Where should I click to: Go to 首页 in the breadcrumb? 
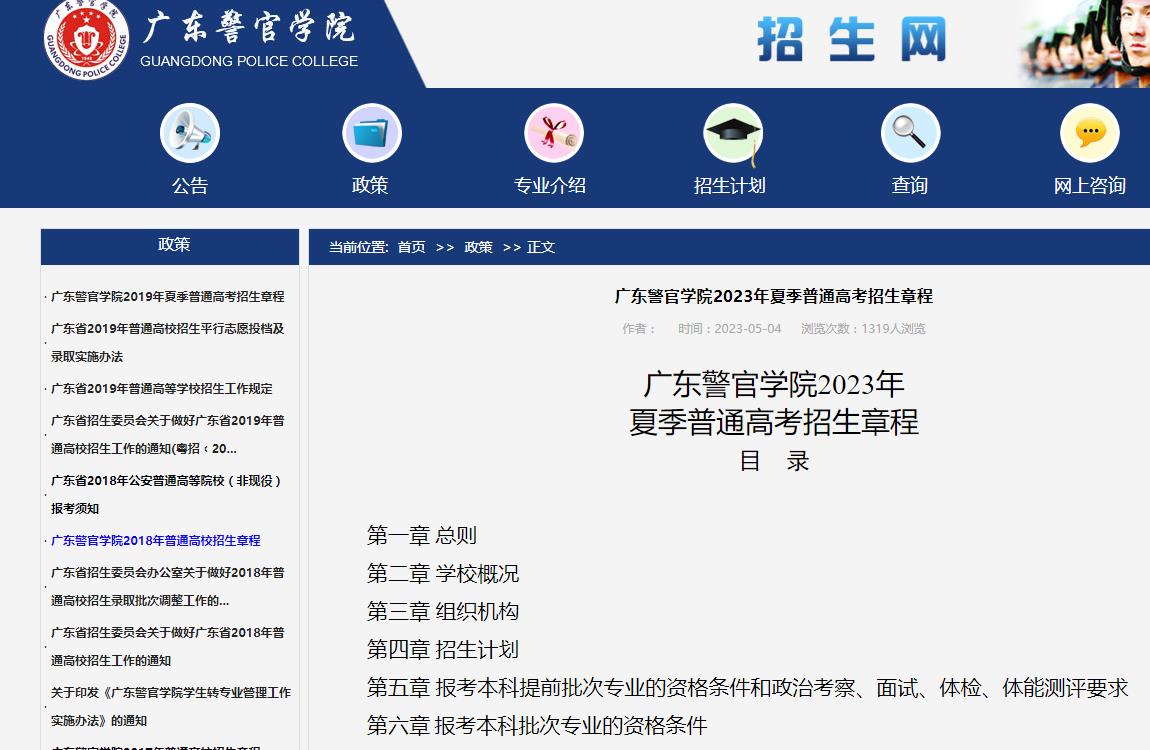click(x=411, y=247)
